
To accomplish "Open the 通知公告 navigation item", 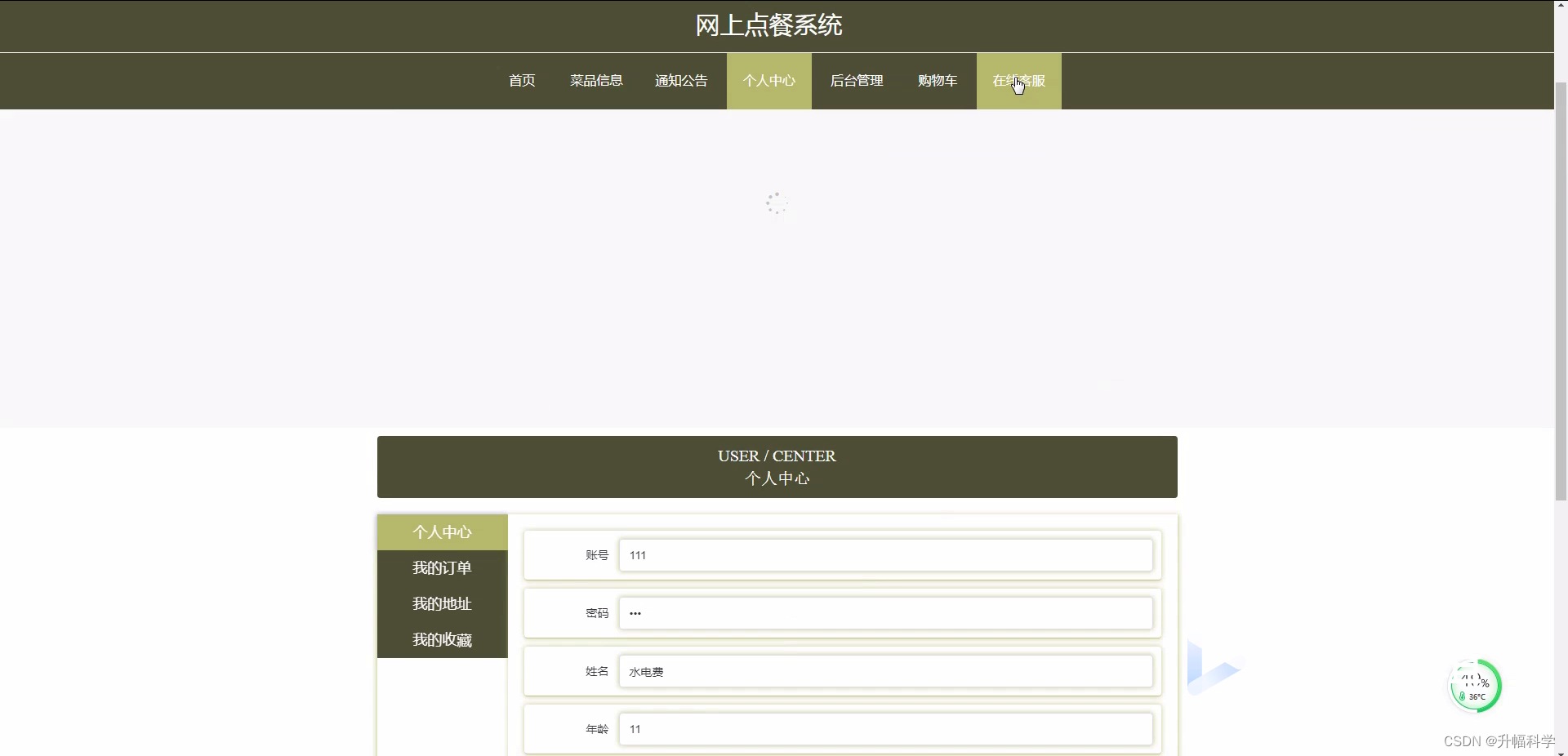I will click(681, 81).
